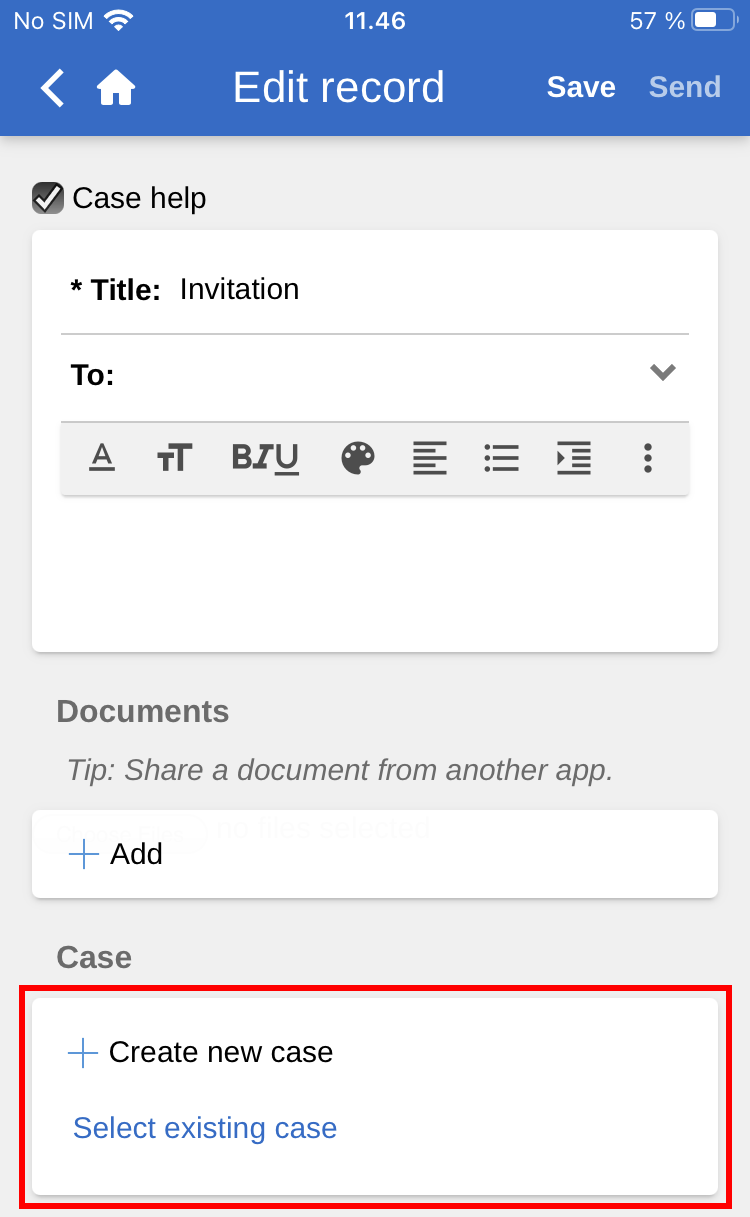The image size is (750, 1217).
Task: Open the font size tool
Action: (x=174, y=458)
